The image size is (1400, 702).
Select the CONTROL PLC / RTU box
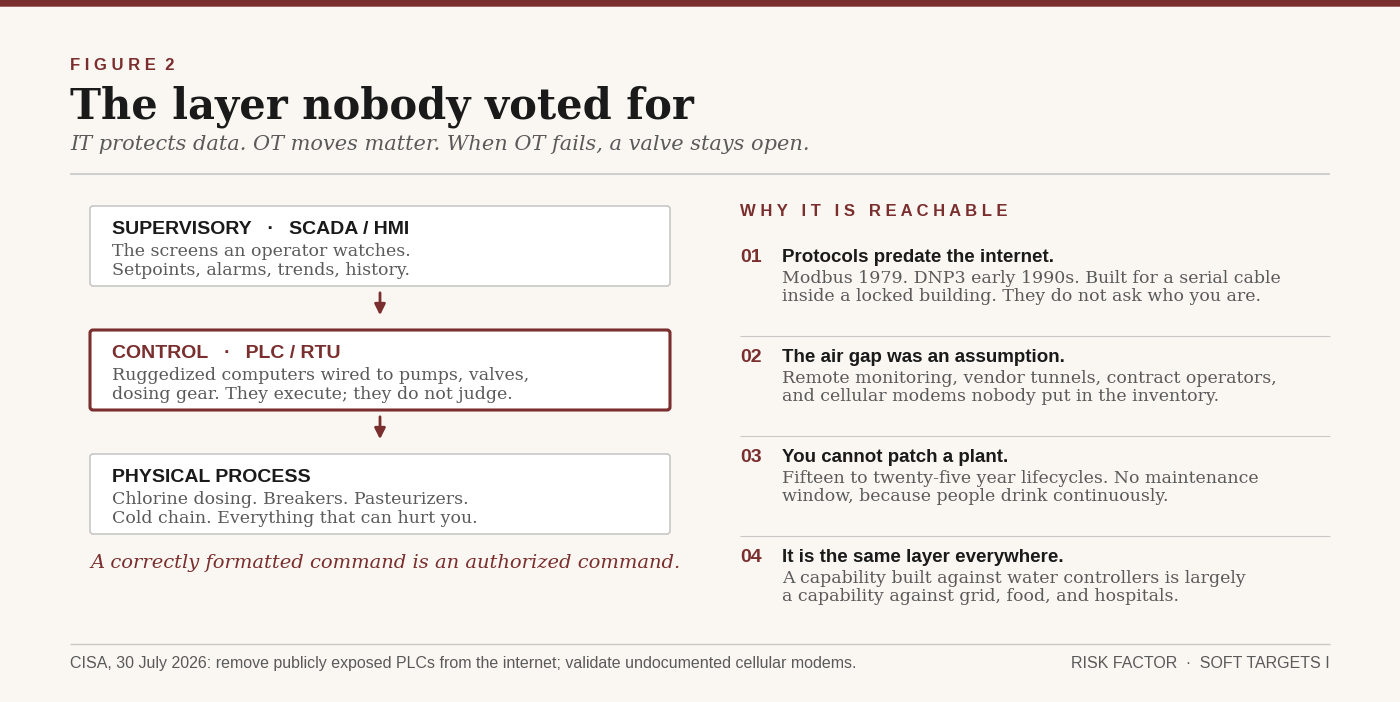380,370
